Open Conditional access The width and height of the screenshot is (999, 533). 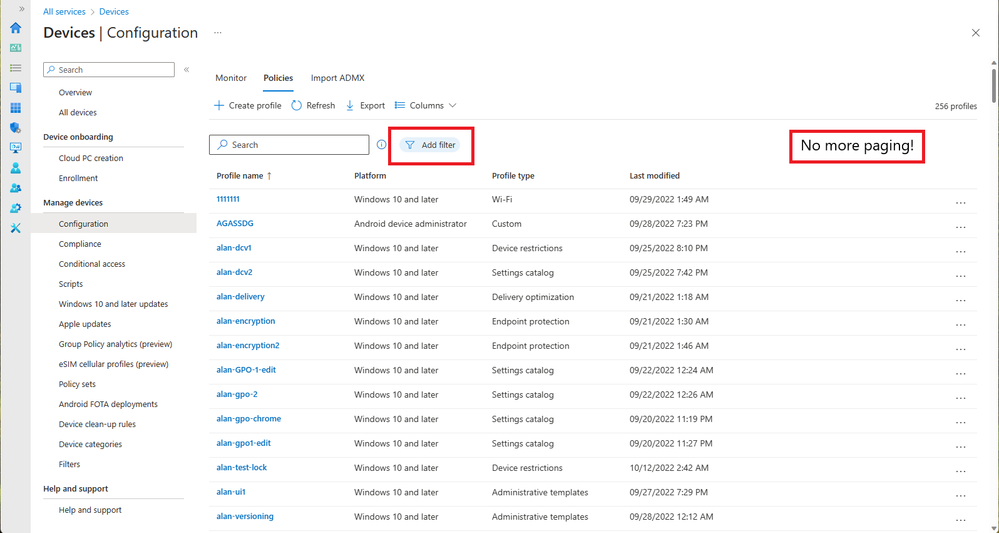(x=92, y=264)
